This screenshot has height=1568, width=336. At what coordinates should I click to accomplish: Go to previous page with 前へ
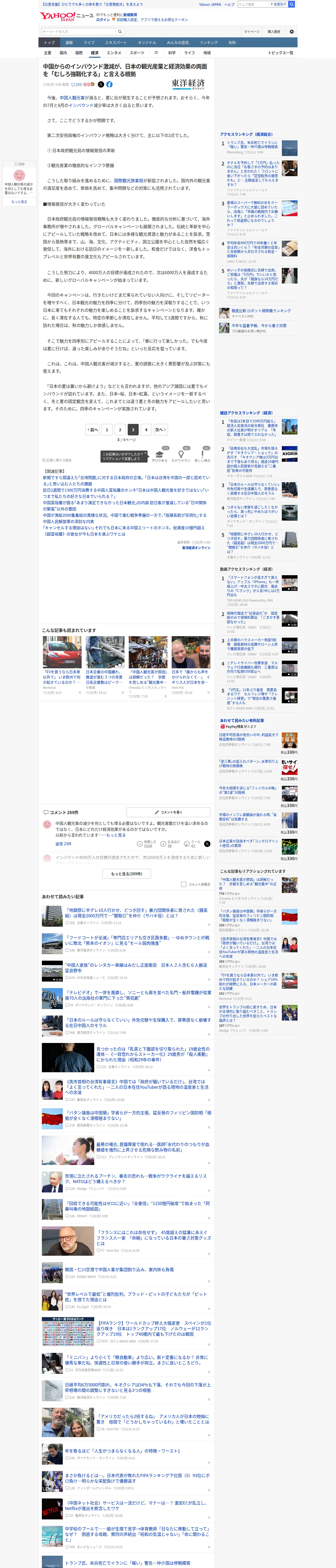[x=93, y=430]
